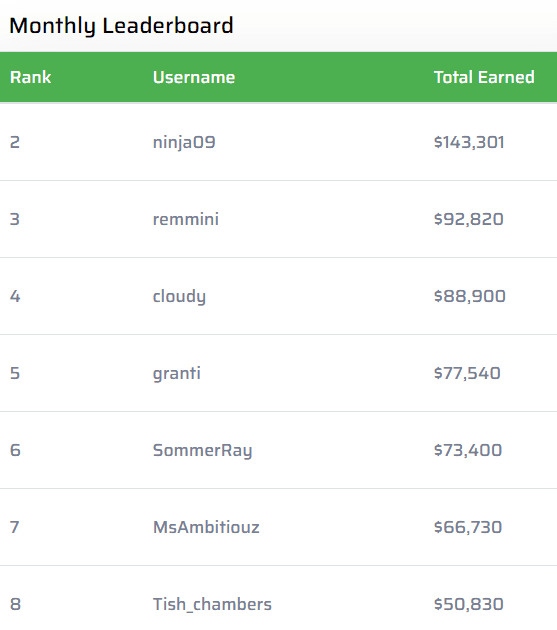Select username MsAmbitiouz

[x=206, y=527]
